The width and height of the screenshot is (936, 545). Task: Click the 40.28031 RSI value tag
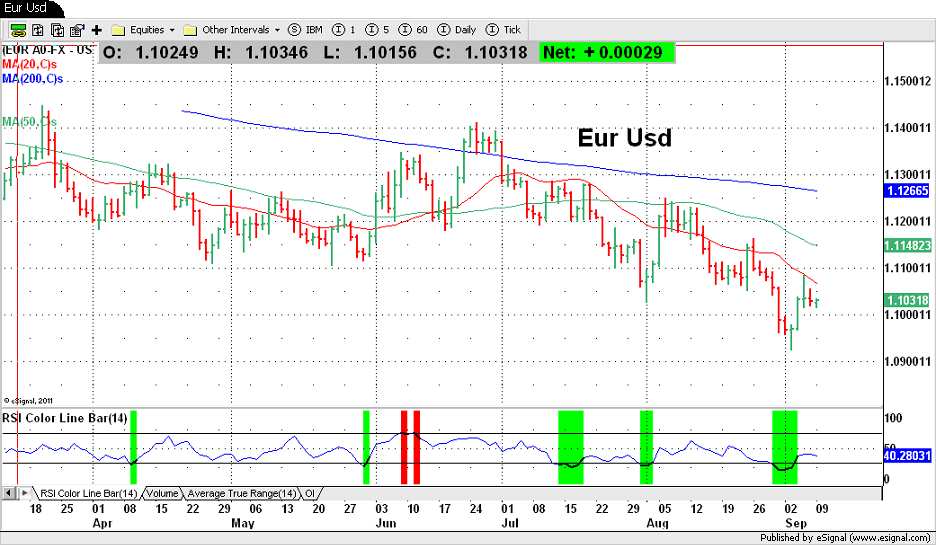point(907,455)
